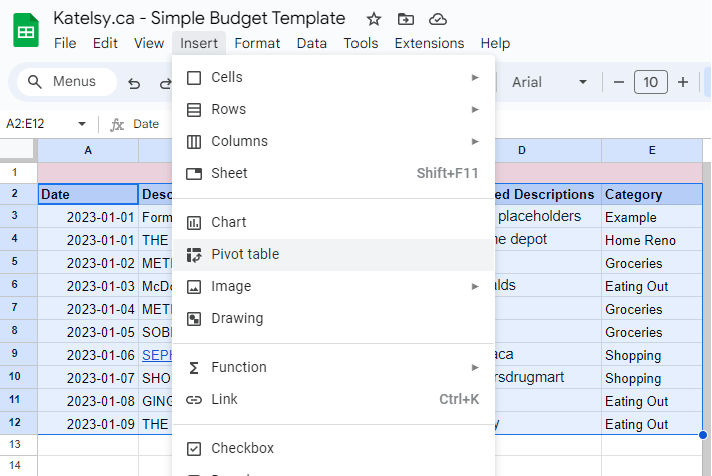This screenshot has height=476, width=712.
Task: Click the undo arrow in toolbar
Action: pos(135,82)
